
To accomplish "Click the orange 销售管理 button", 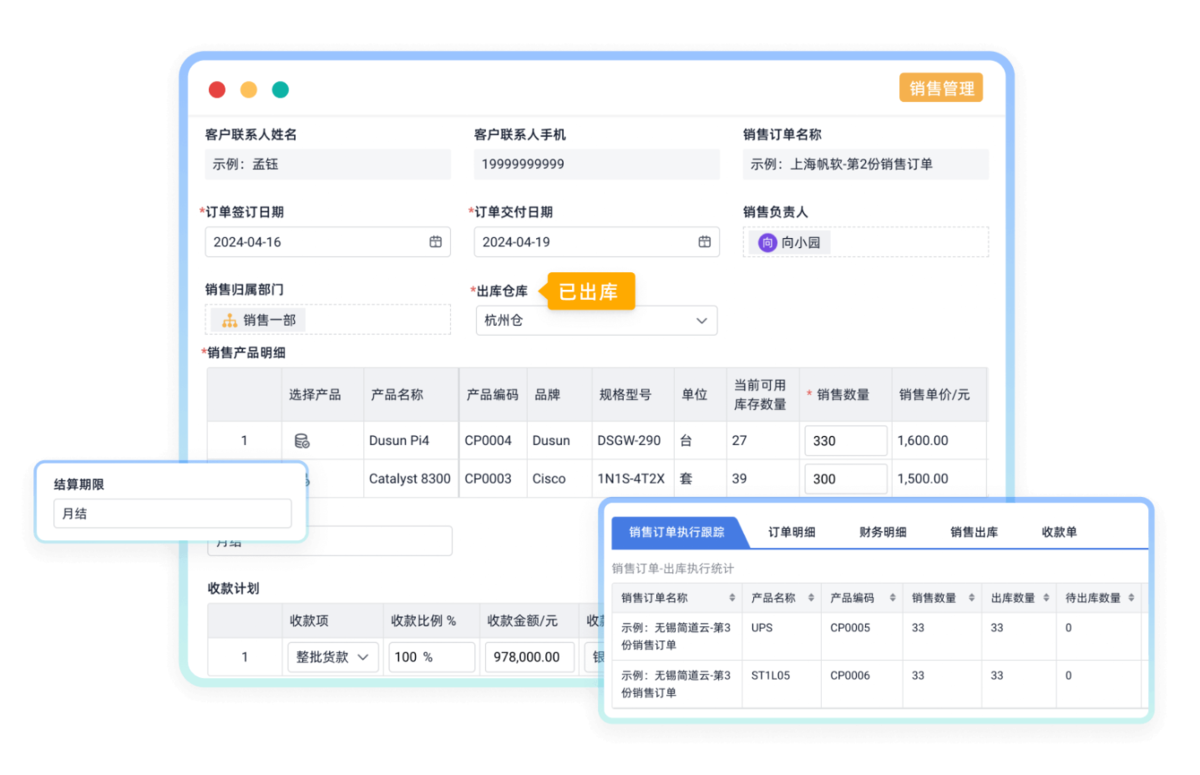I will pyautogui.click(x=940, y=88).
